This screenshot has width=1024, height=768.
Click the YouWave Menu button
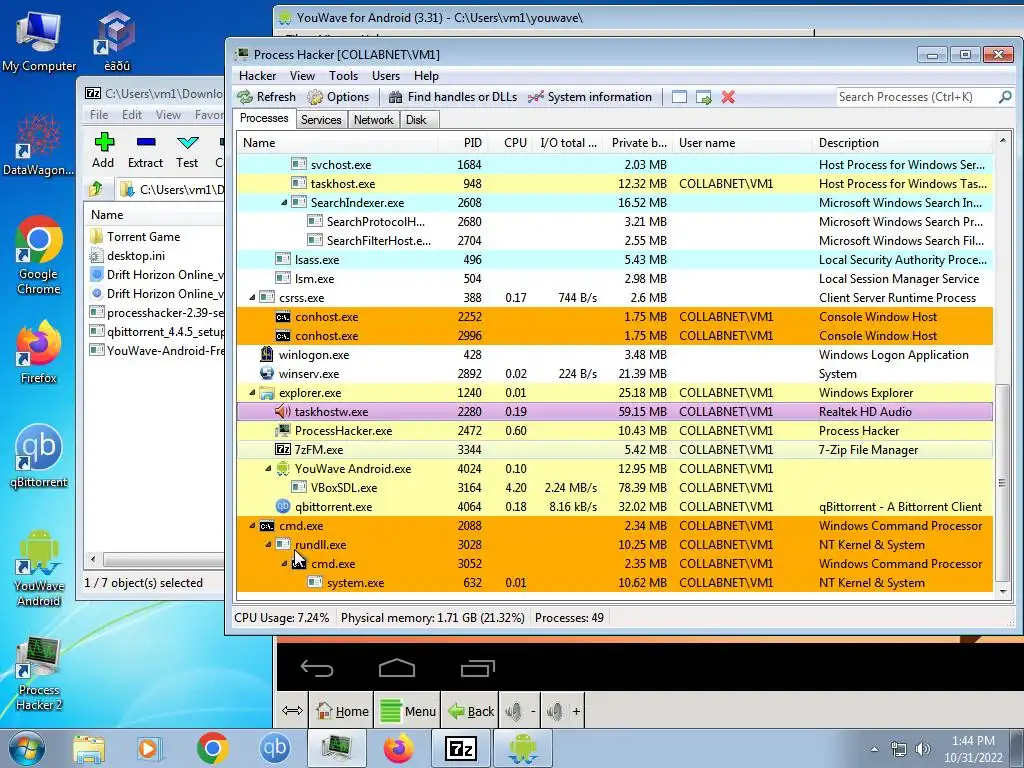[408, 711]
